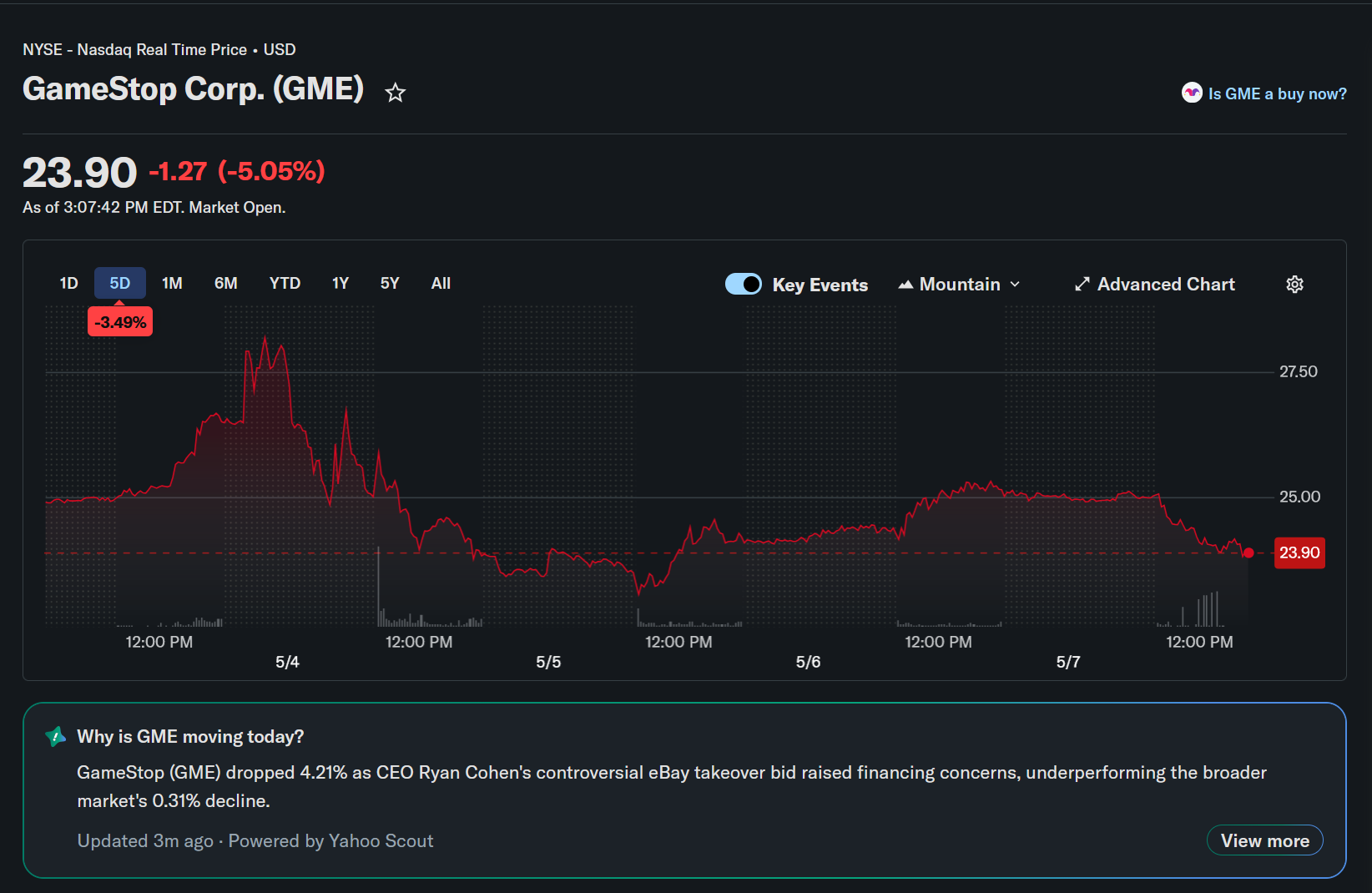Viewport: 1372px width, 893px height.
Task: Click the GameStop Corp. (GME) heading
Action: [193, 88]
